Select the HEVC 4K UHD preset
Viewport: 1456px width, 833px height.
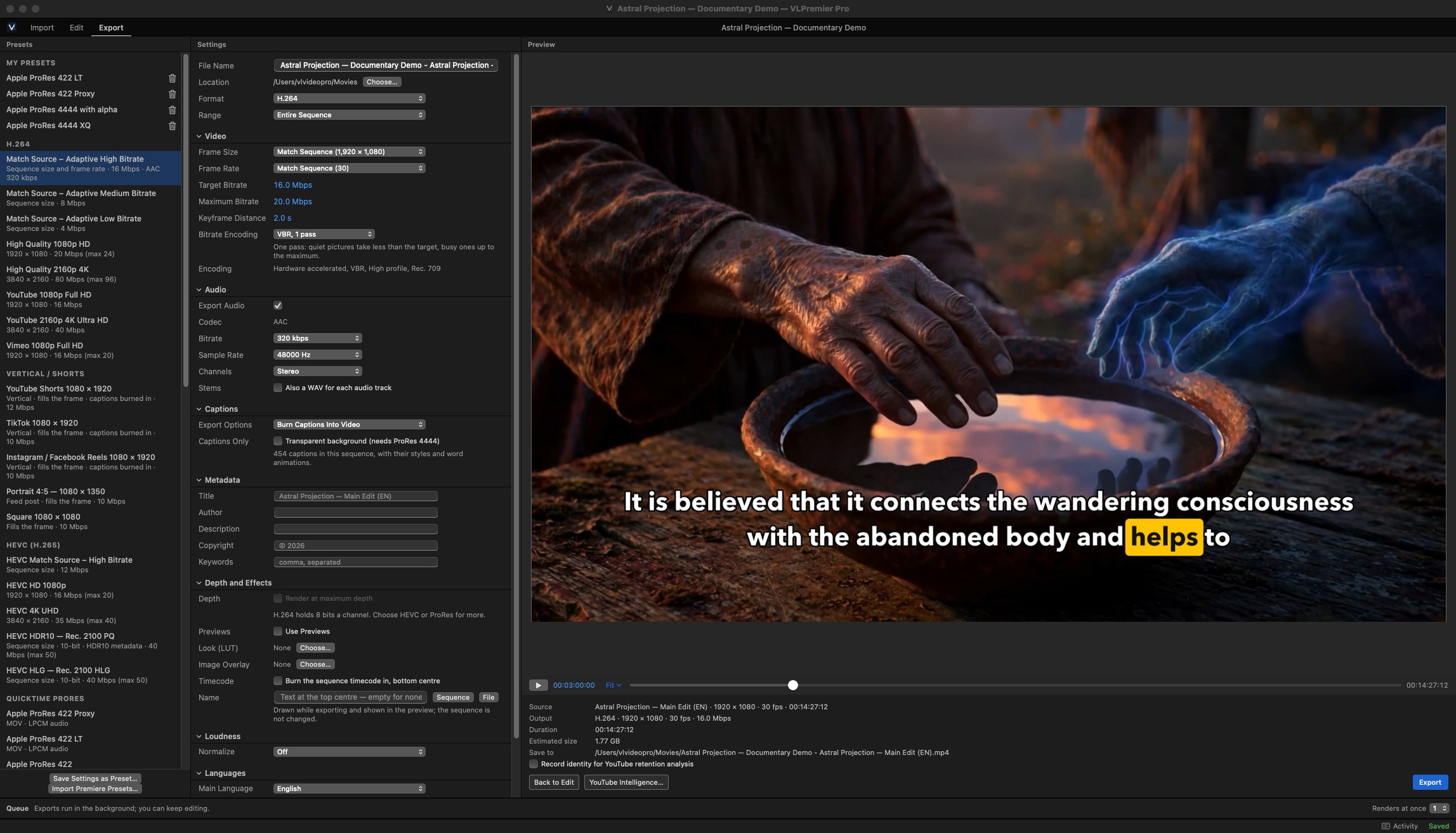point(91,615)
